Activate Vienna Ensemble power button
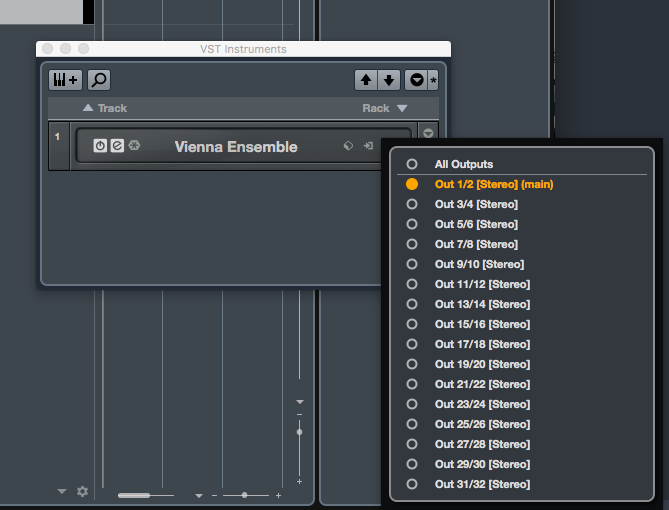Image resolution: width=669 pixels, height=510 pixels. tap(100, 146)
